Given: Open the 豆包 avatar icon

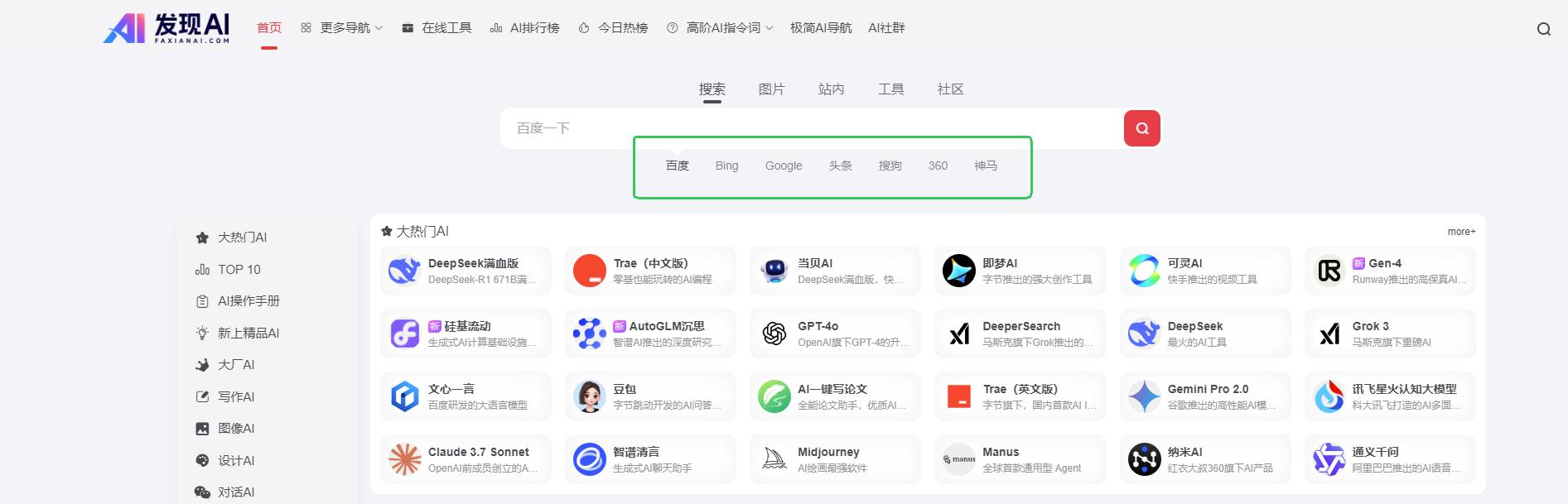Looking at the screenshot, I should click(590, 396).
